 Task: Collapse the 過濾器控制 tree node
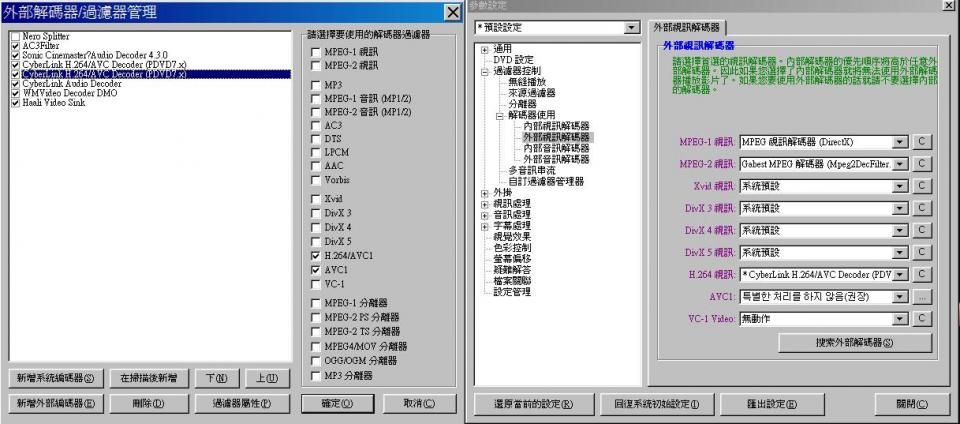coord(485,71)
